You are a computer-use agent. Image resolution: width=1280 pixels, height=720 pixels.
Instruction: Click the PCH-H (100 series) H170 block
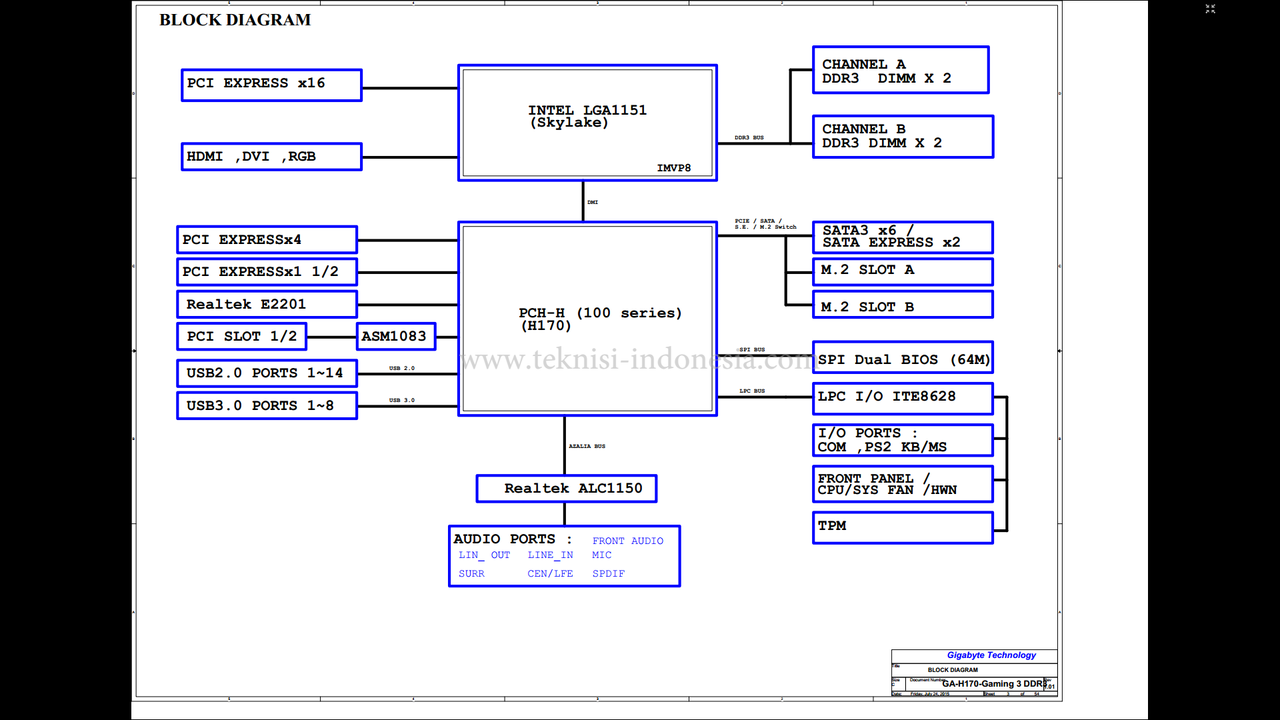click(x=588, y=318)
